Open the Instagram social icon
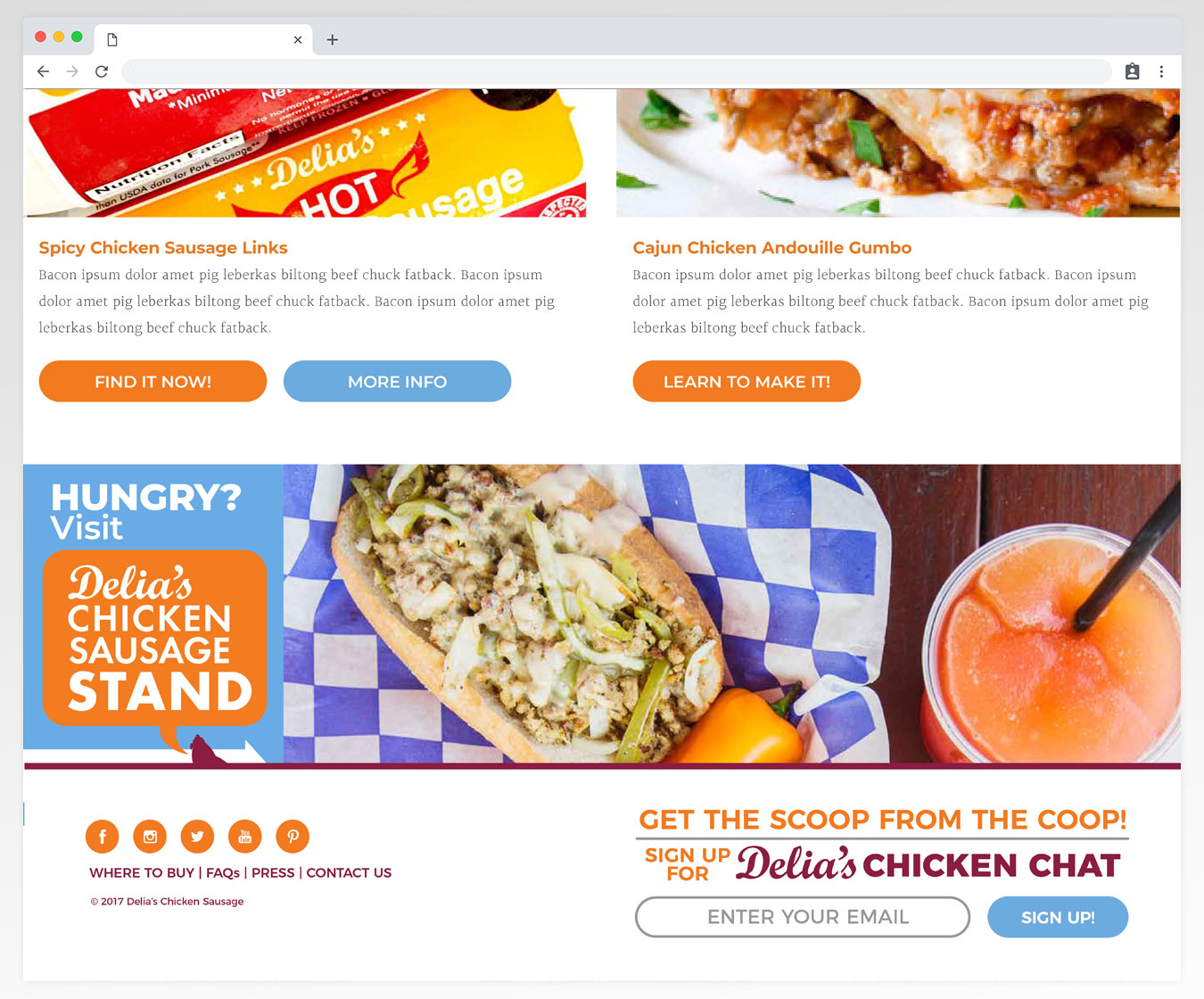1204x999 pixels. (x=150, y=837)
